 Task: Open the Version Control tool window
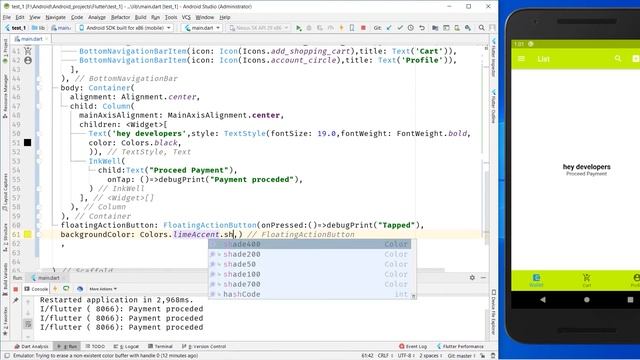pyautogui.click(x=204, y=346)
